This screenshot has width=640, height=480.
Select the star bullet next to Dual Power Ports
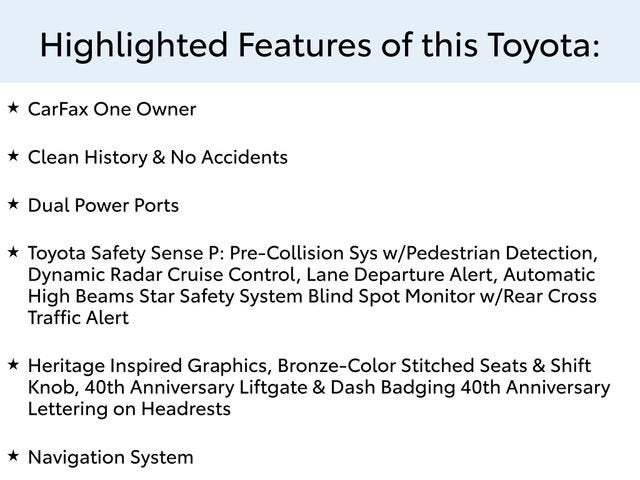pyautogui.click(x=13, y=204)
